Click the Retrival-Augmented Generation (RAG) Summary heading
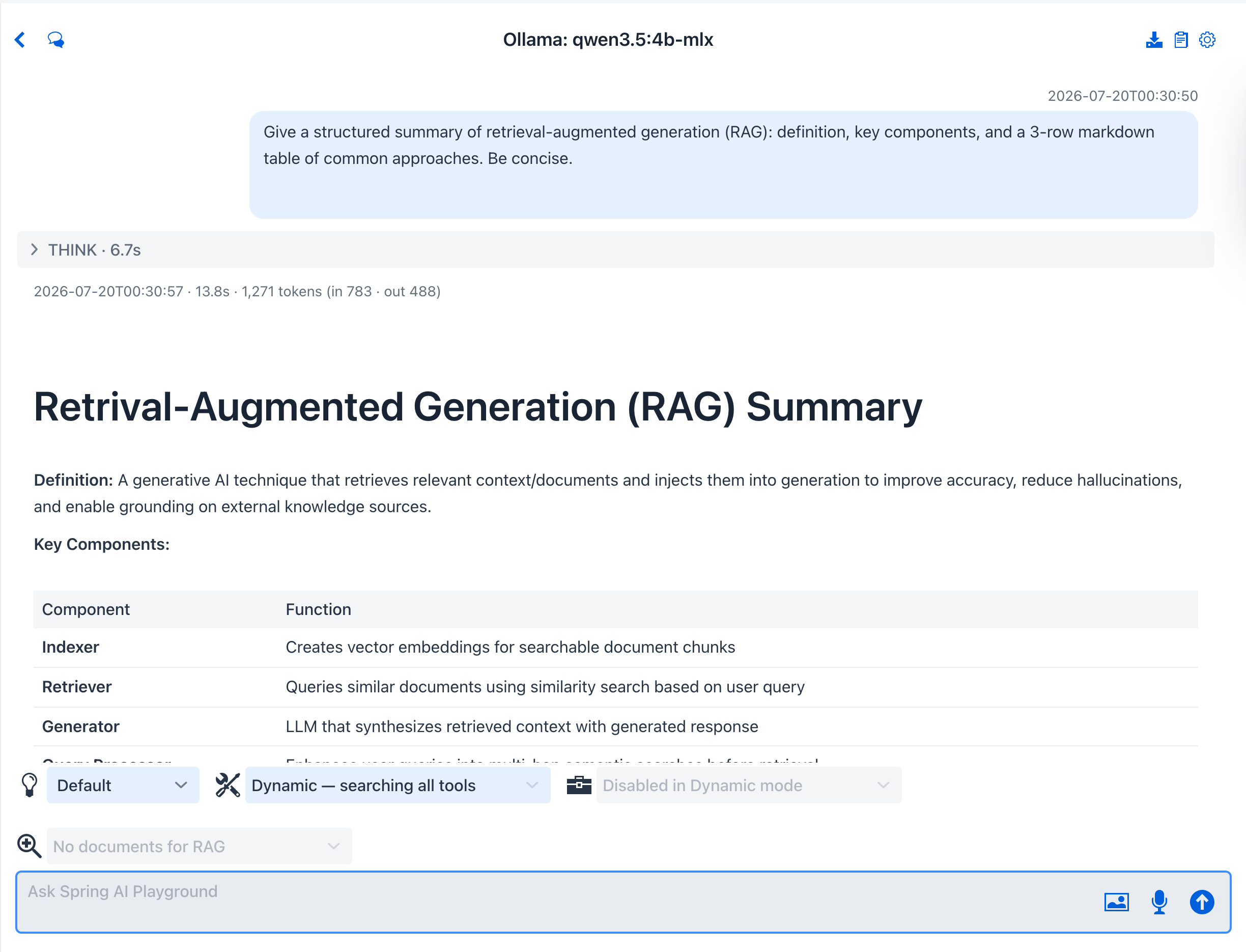The width and height of the screenshot is (1246, 952). coord(477,407)
